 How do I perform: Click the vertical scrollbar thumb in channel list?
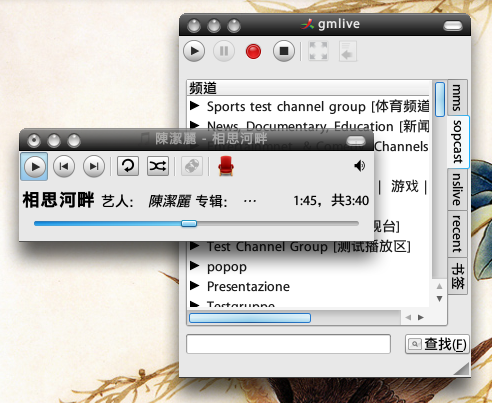click(x=440, y=99)
